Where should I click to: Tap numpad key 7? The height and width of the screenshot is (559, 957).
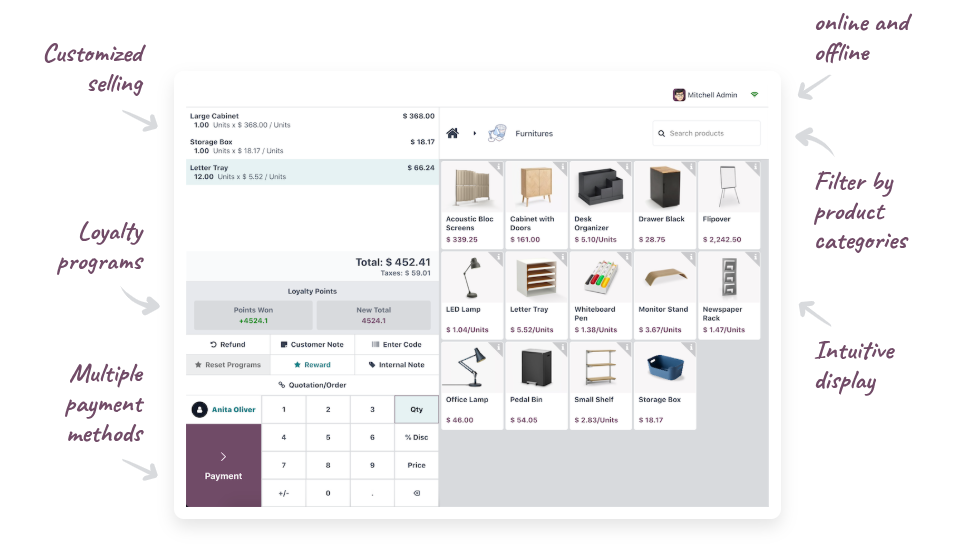click(x=284, y=465)
